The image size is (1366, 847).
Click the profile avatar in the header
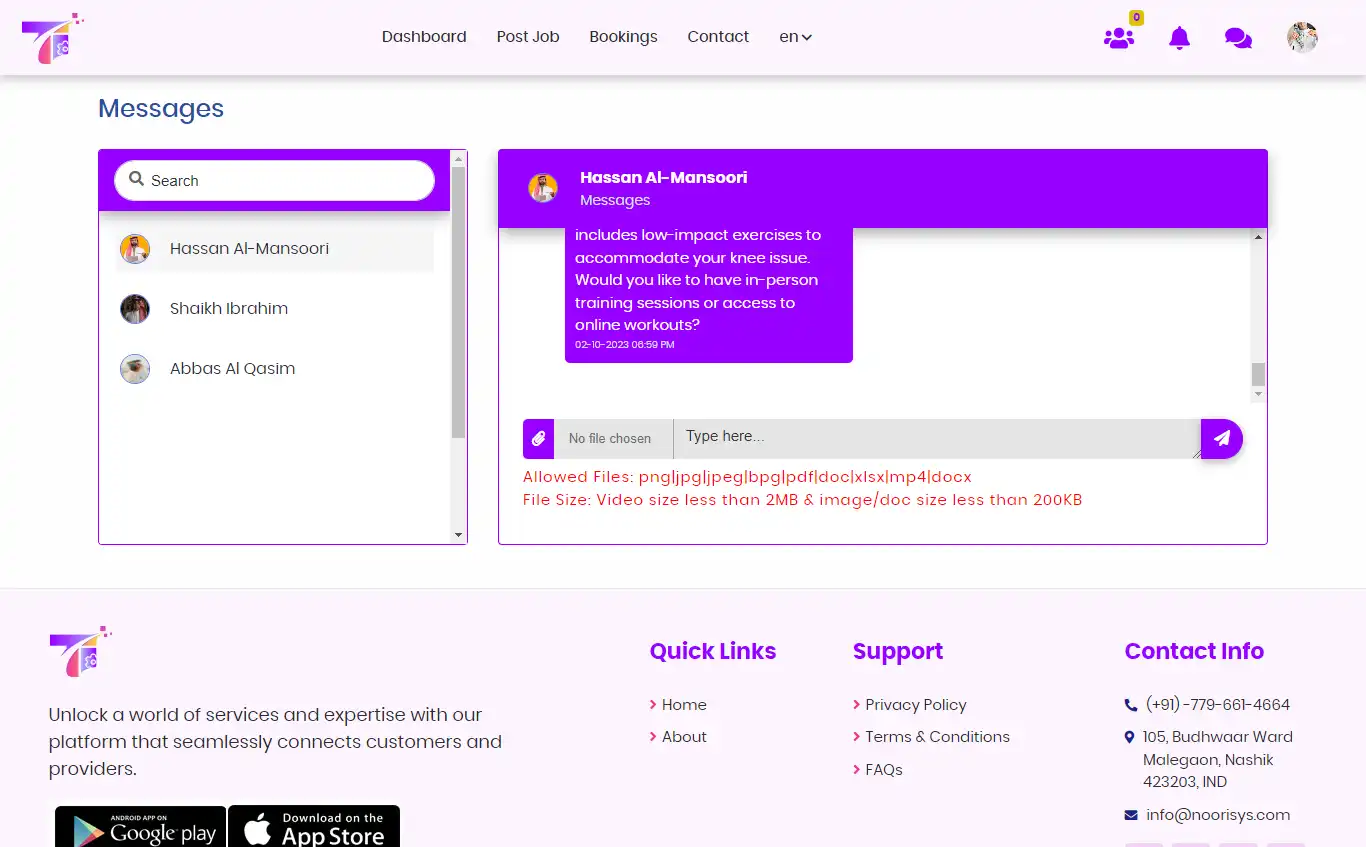point(1302,37)
